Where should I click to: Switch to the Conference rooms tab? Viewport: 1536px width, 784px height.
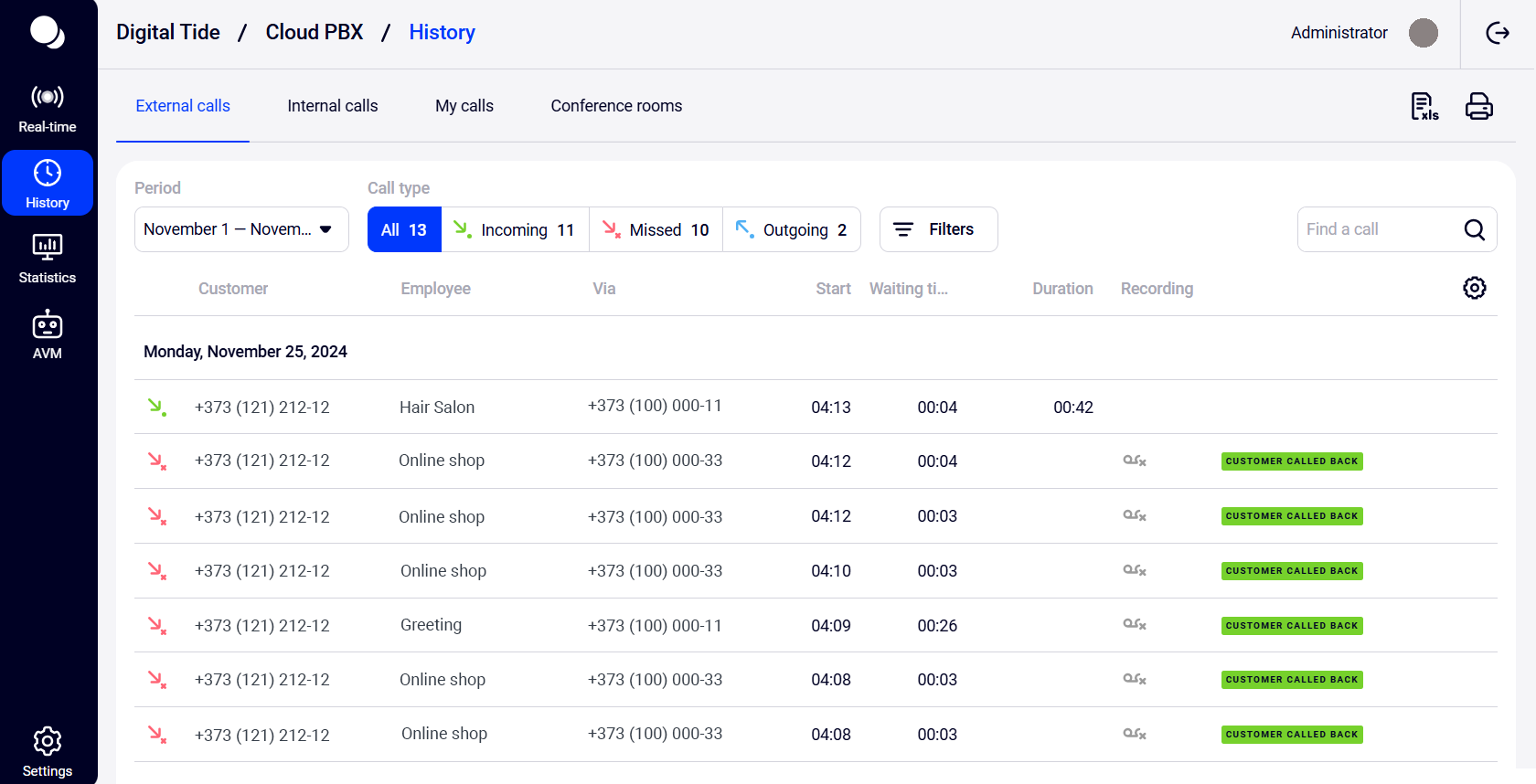point(616,106)
